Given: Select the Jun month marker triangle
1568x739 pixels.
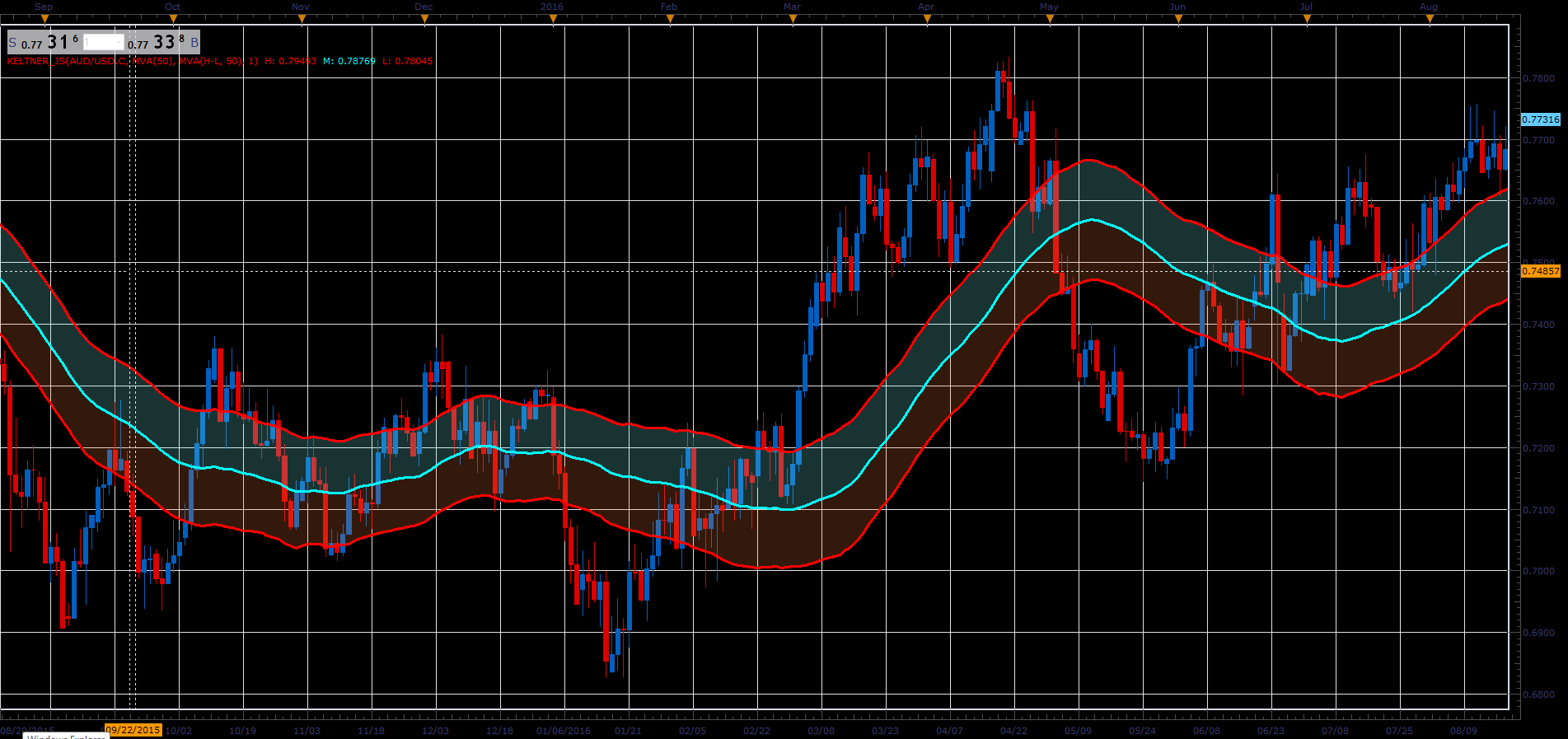Looking at the screenshot, I should point(1178,18).
